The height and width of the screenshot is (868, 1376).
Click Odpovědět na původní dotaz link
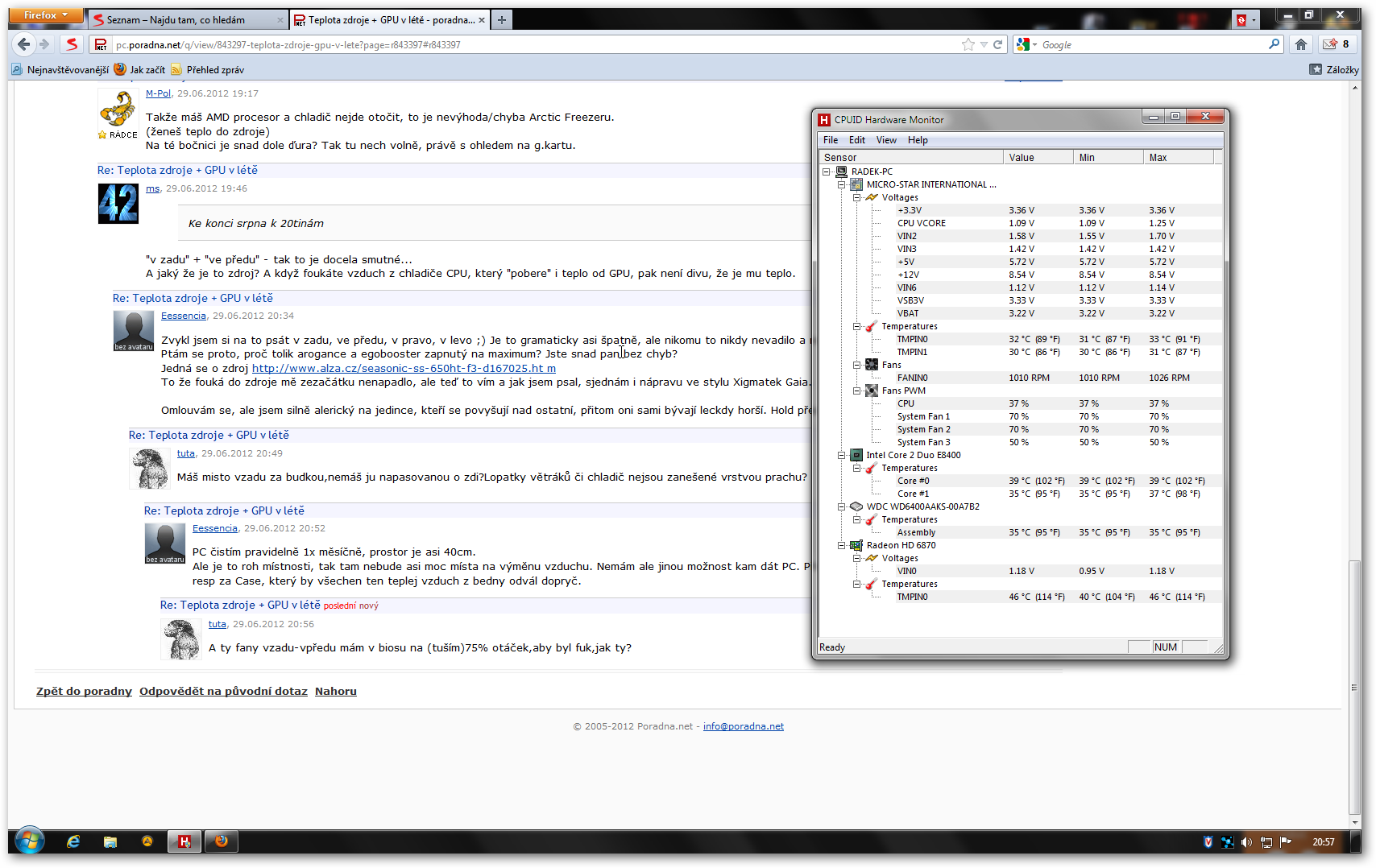(x=223, y=691)
